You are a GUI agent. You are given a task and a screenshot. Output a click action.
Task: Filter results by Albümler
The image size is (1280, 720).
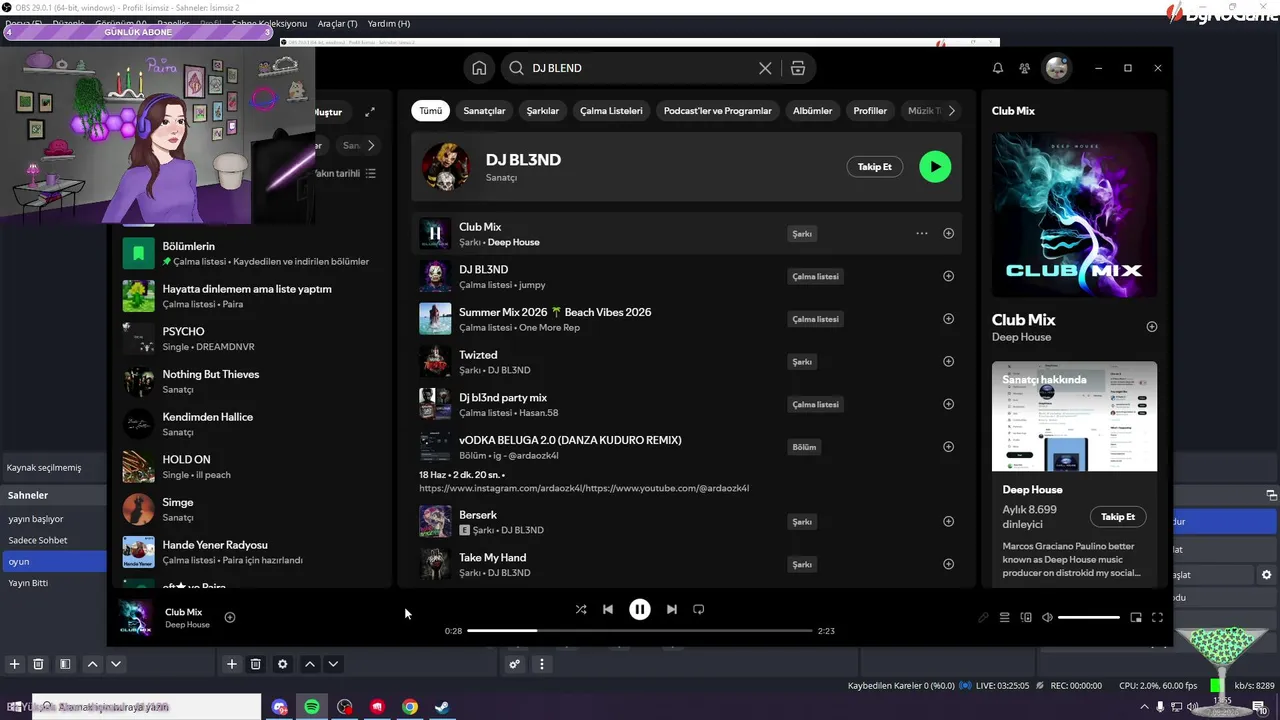[x=812, y=111]
